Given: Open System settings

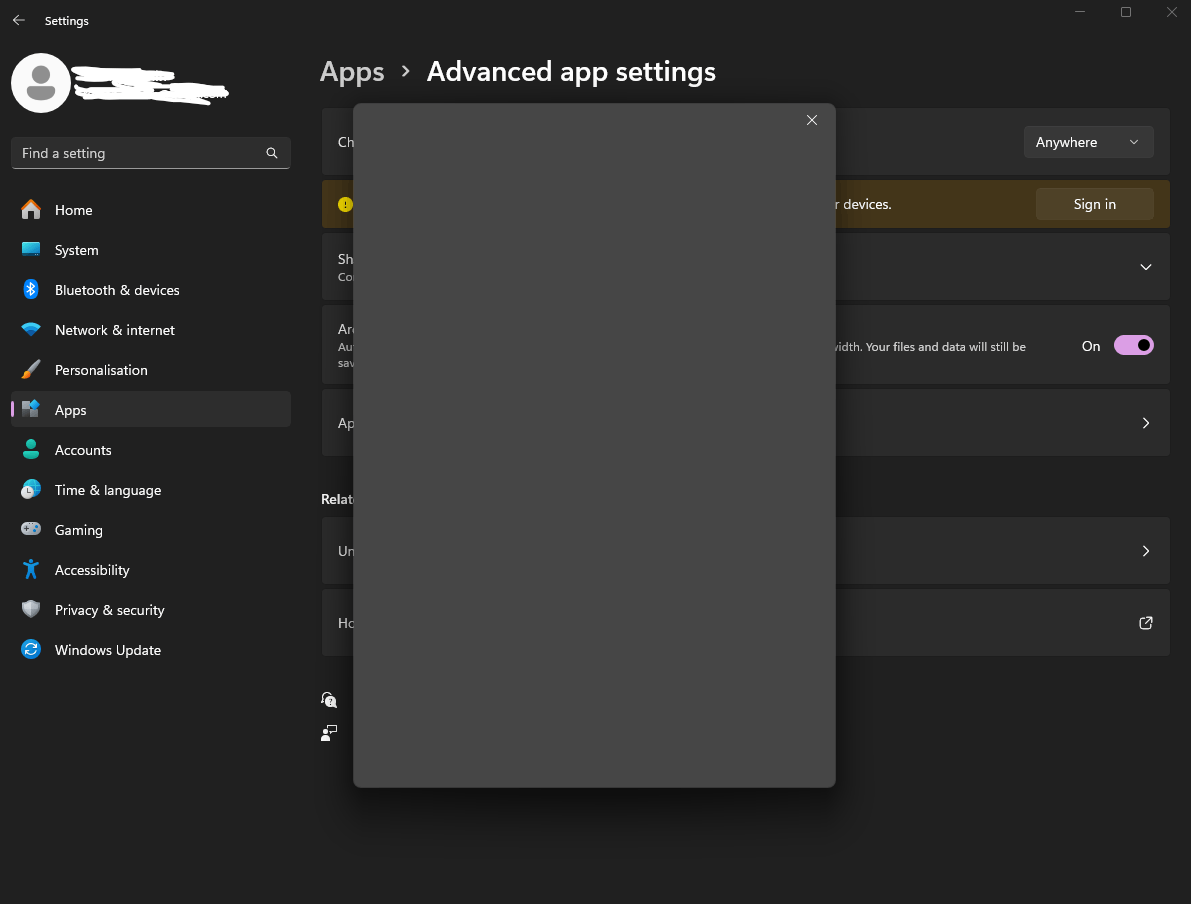Looking at the screenshot, I should click(x=150, y=250).
